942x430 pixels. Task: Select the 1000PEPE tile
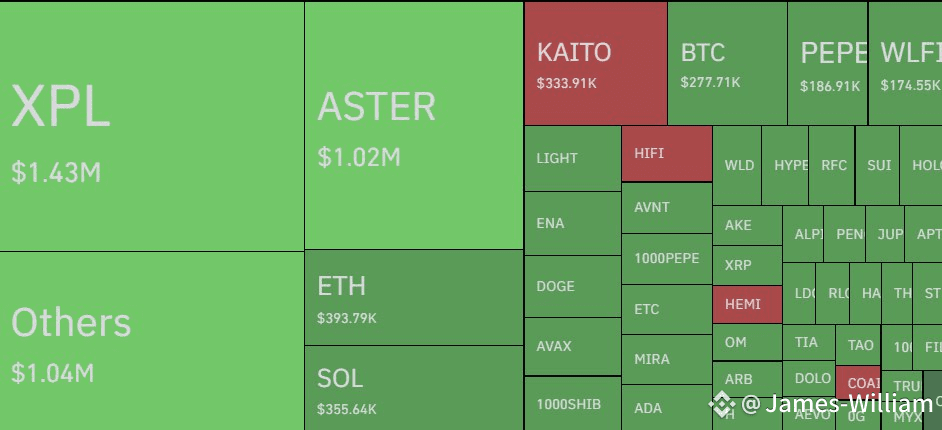[x=667, y=259]
